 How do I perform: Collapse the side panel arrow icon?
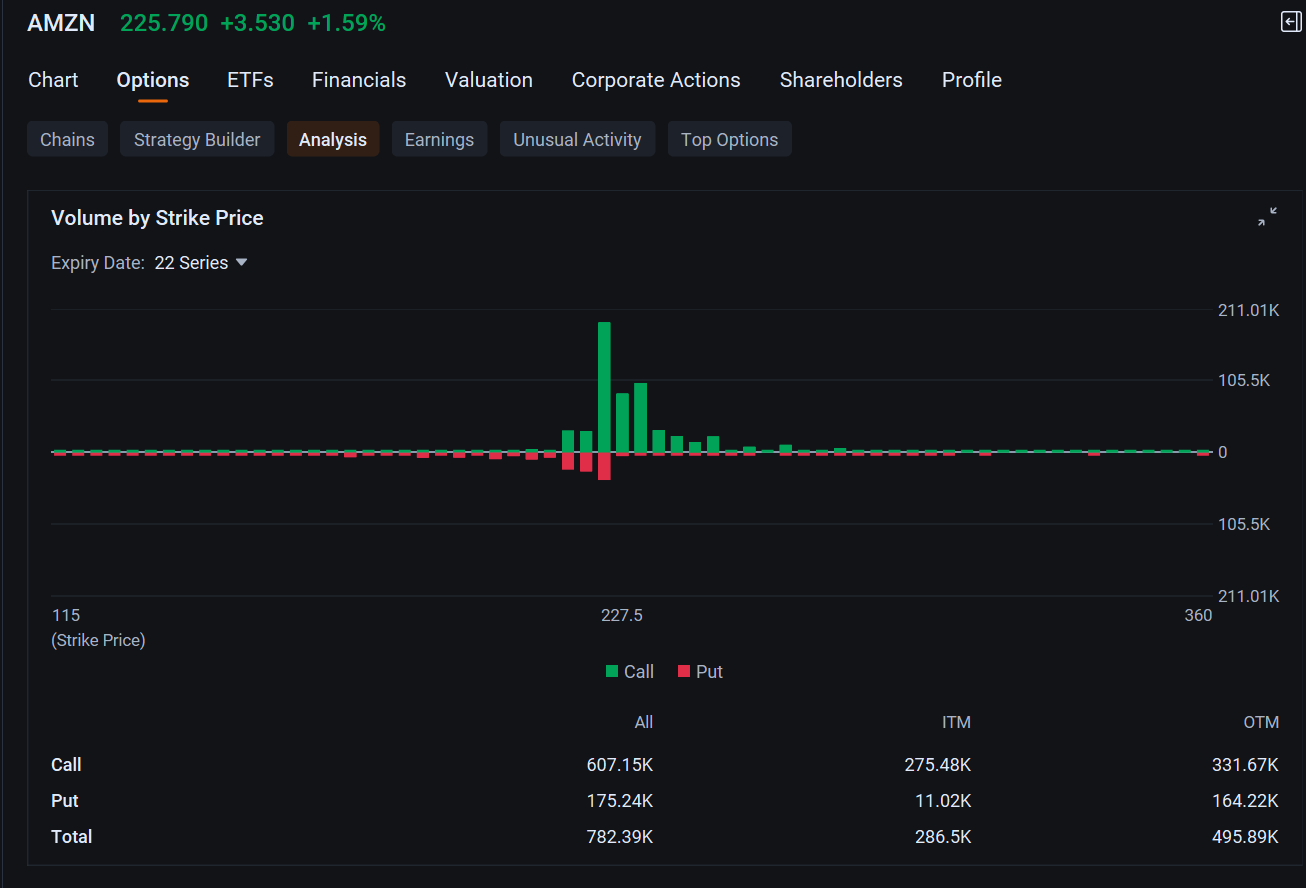click(x=1291, y=22)
